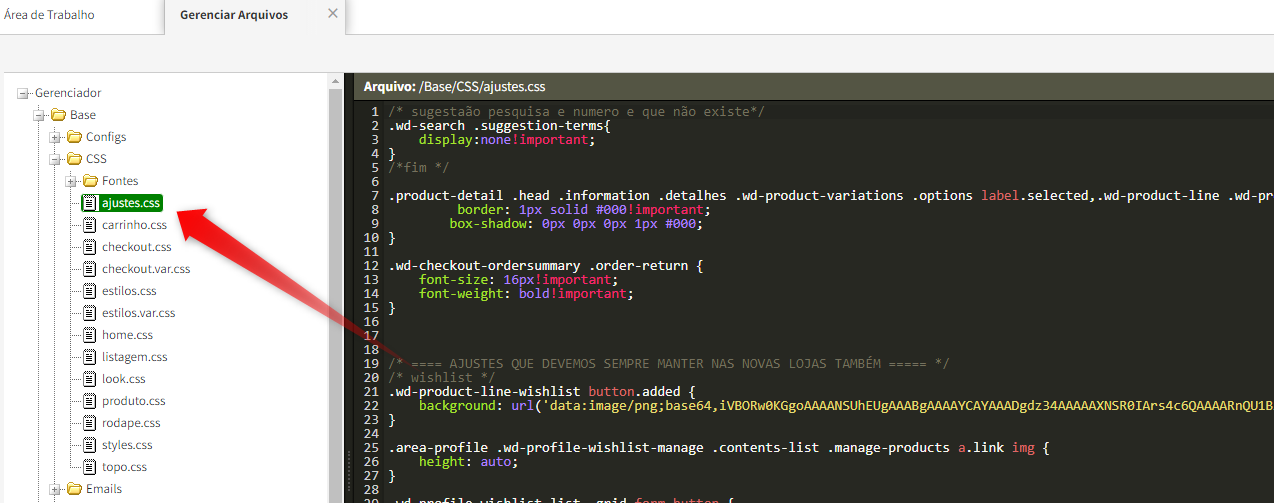Click the ajustes.css file icon

[x=89, y=203]
